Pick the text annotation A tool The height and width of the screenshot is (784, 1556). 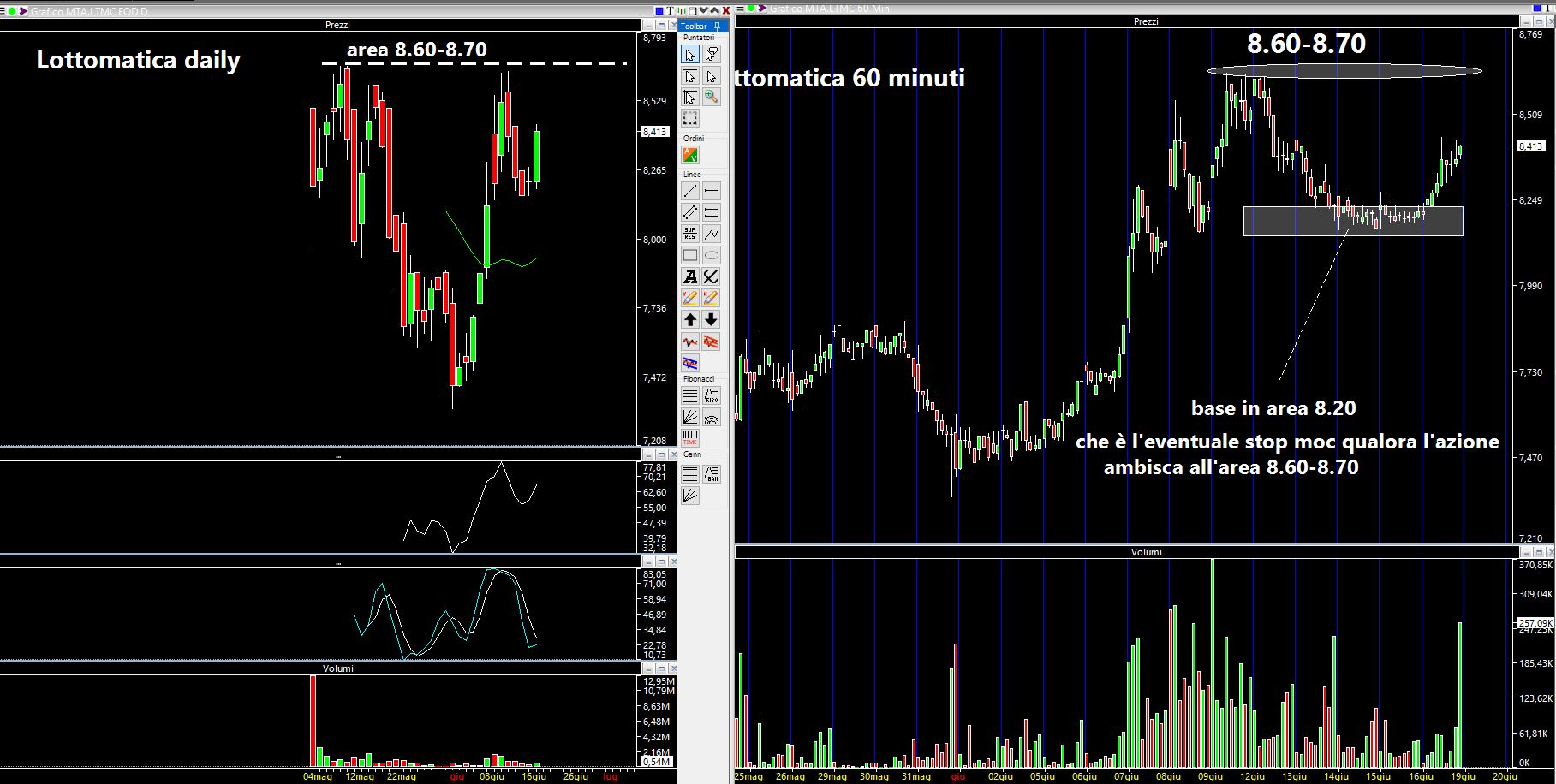(x=690, y=276)
